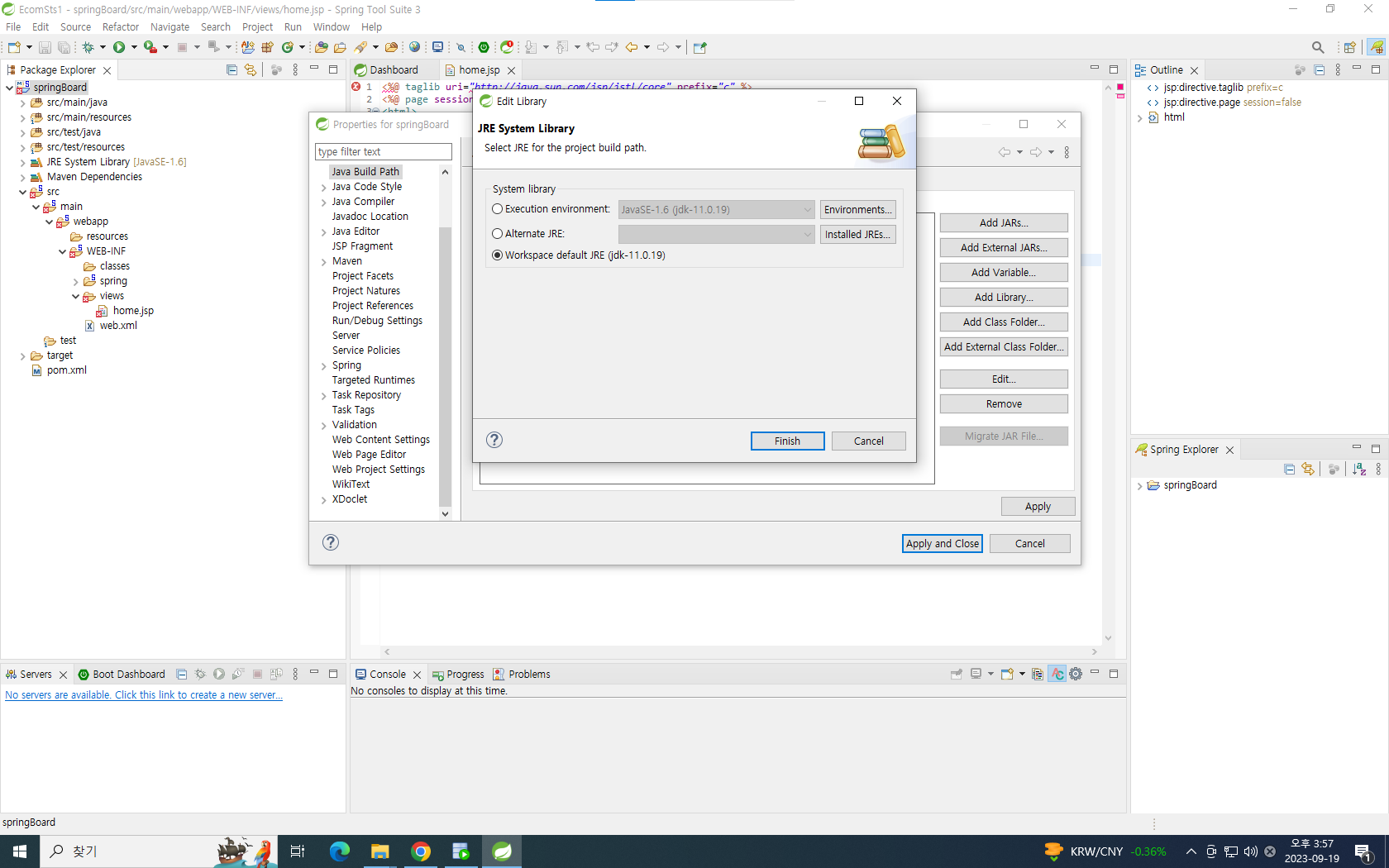Expand springBoard in Spring Explorer
Screen dimensions: 1389x868
tap(1139, 485)
